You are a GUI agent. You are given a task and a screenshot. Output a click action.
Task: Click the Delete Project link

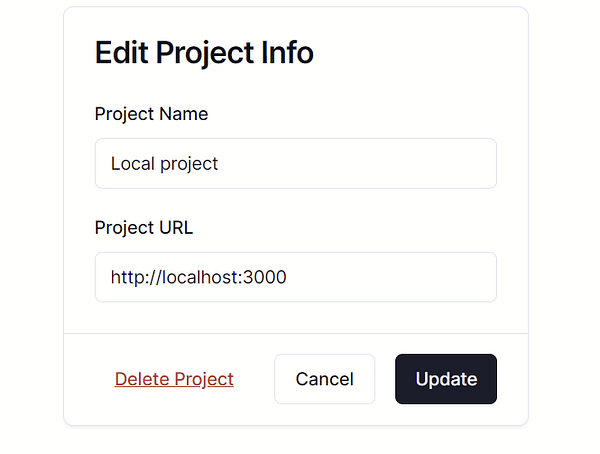coord(174,379)
